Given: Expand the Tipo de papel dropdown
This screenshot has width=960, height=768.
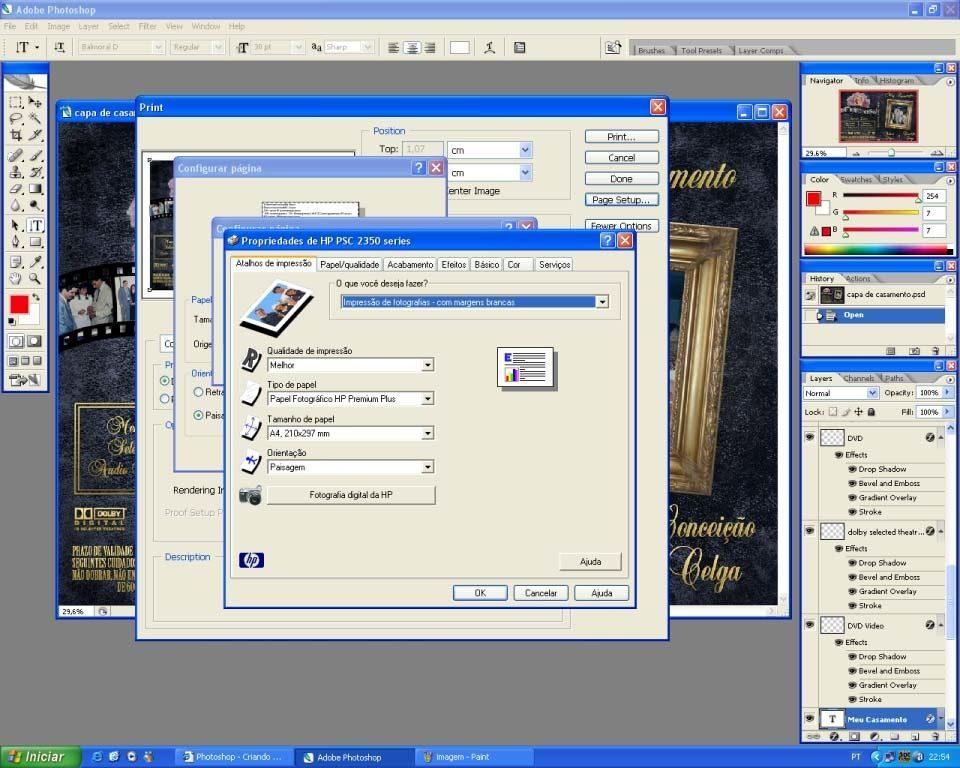Looking at the screenshot, I should 427,399.
